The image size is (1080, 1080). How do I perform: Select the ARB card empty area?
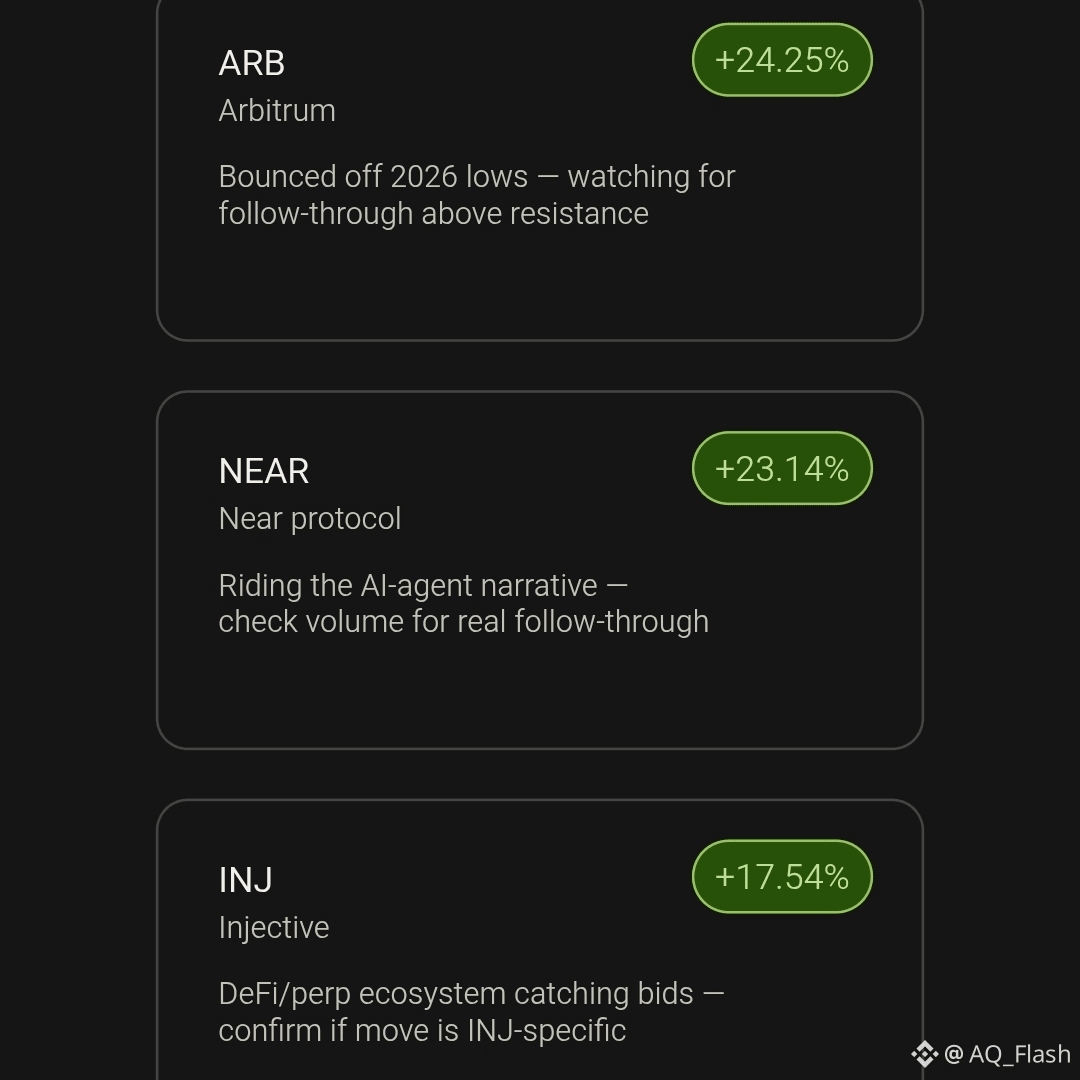[540, 284]
